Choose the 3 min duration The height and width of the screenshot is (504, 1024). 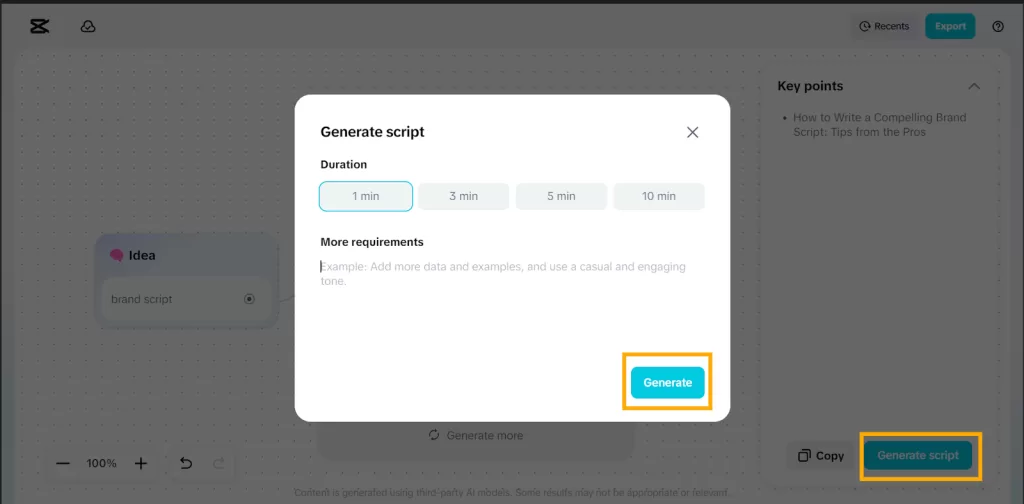click(463, 196)
